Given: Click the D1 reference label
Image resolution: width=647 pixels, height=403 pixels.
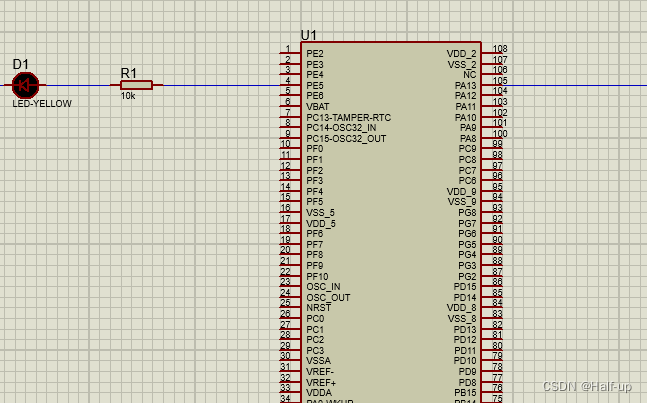Looking at the screenshot, I should click(21, 64).
